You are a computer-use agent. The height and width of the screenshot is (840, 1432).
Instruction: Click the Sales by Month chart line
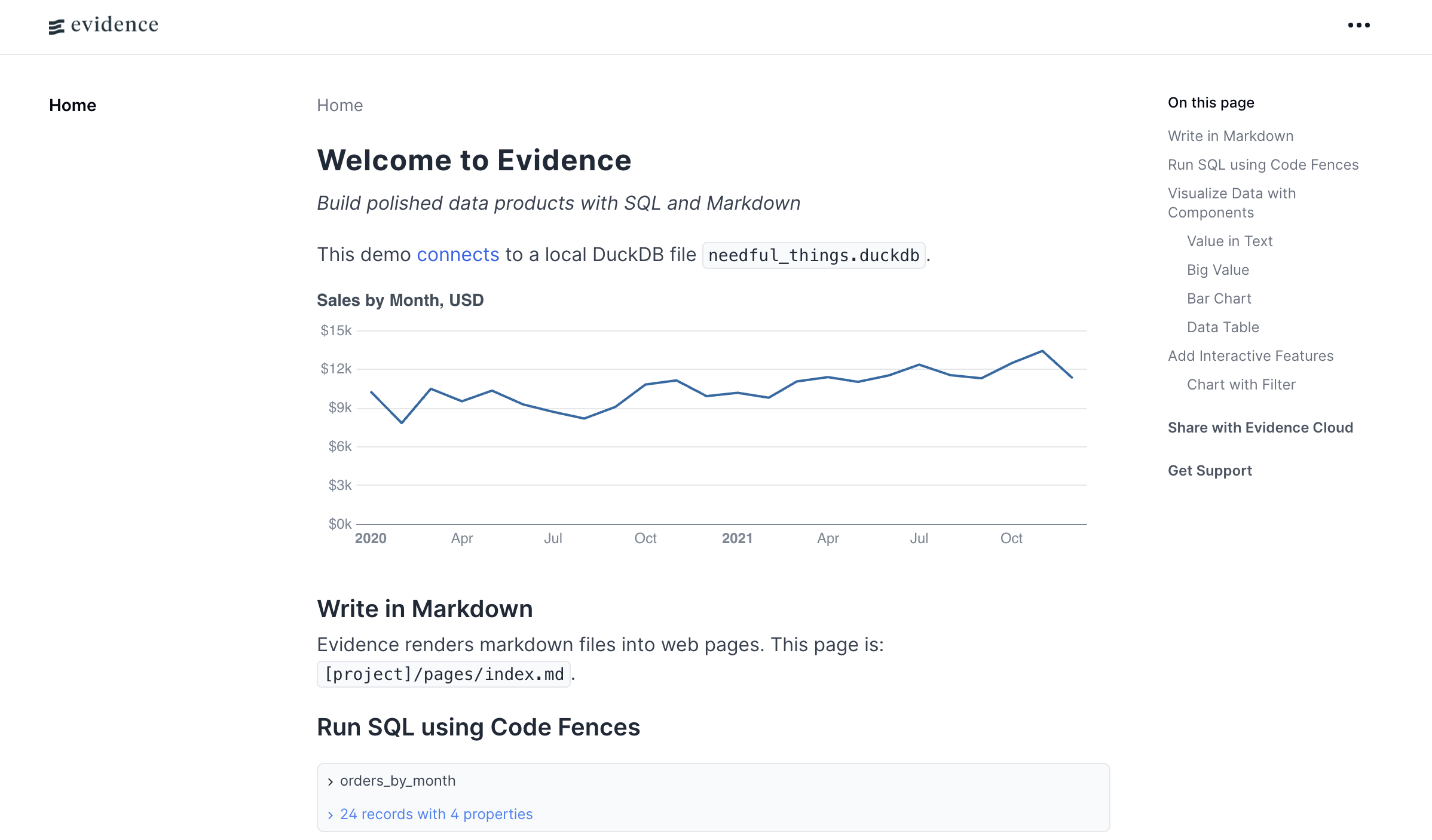675,381
